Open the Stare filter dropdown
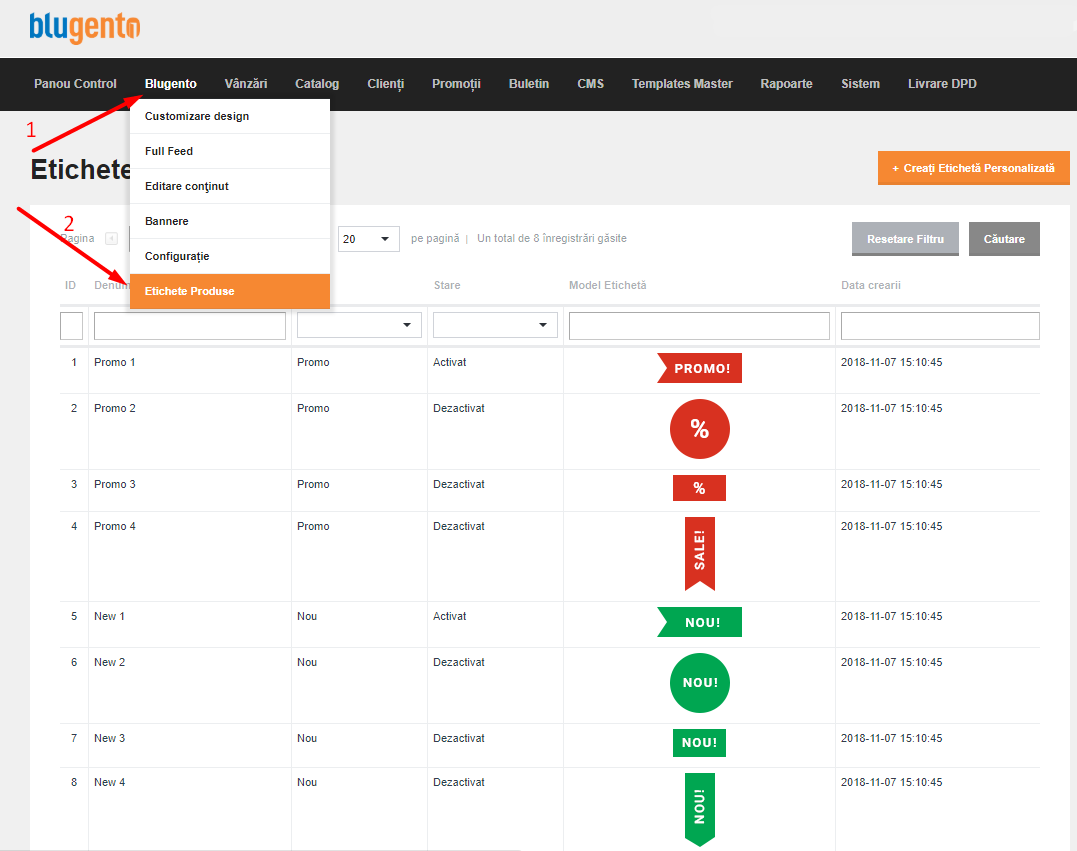Viewport: 1077px width, 851px height. tap(495, 325)
